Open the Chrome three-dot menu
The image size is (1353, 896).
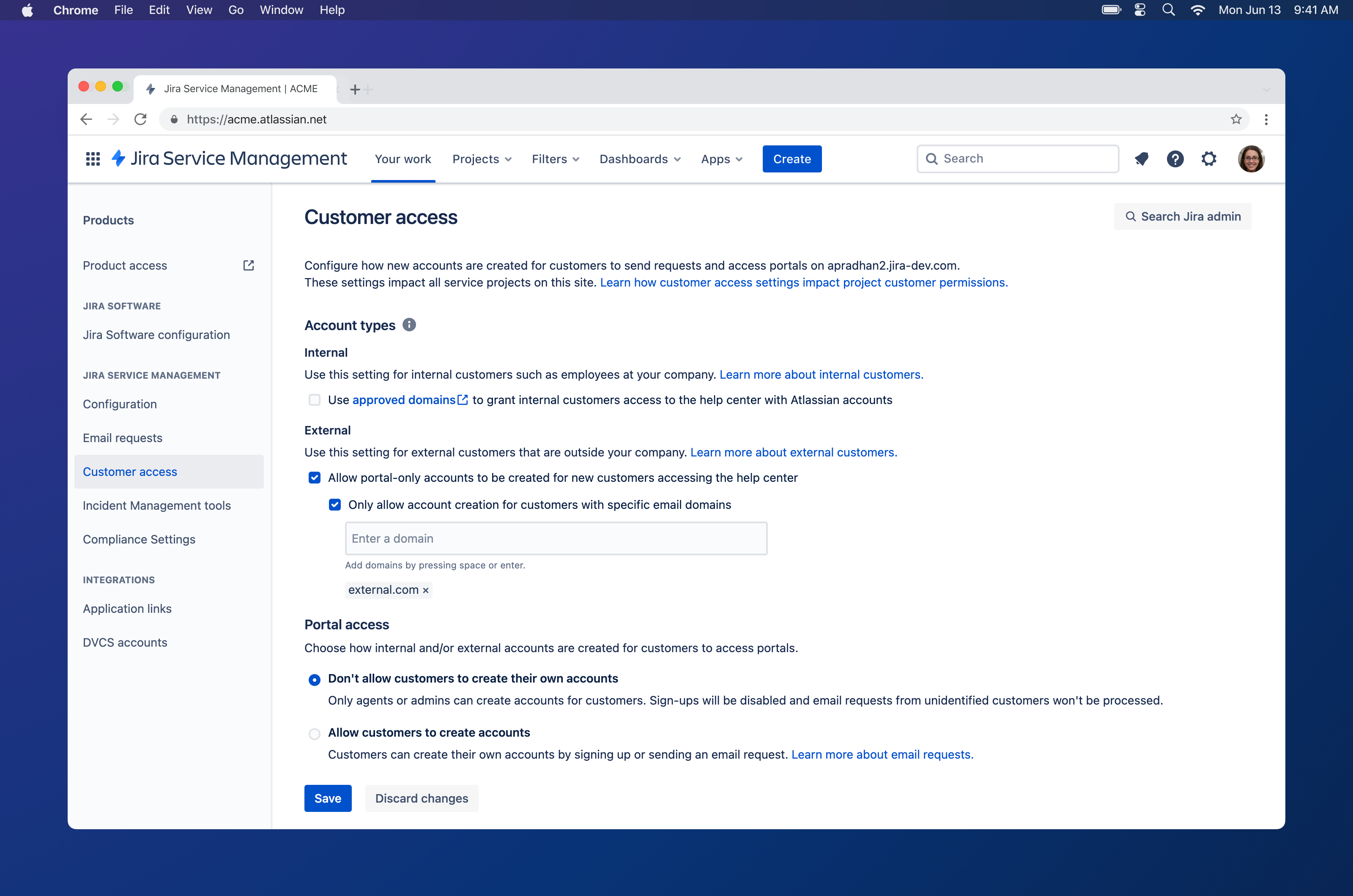point(1266,120)
